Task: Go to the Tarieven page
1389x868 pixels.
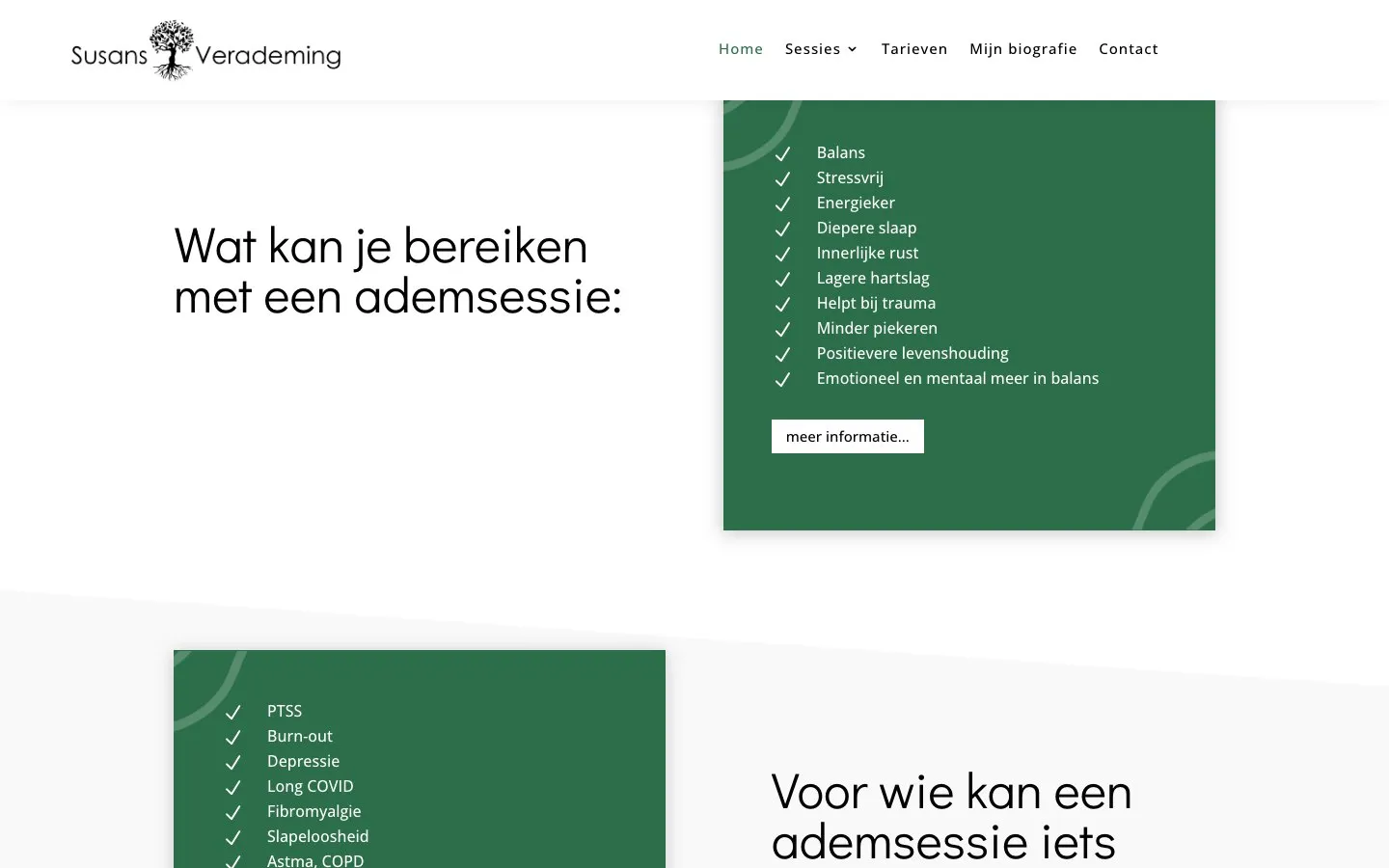Action: click(914, 49)
